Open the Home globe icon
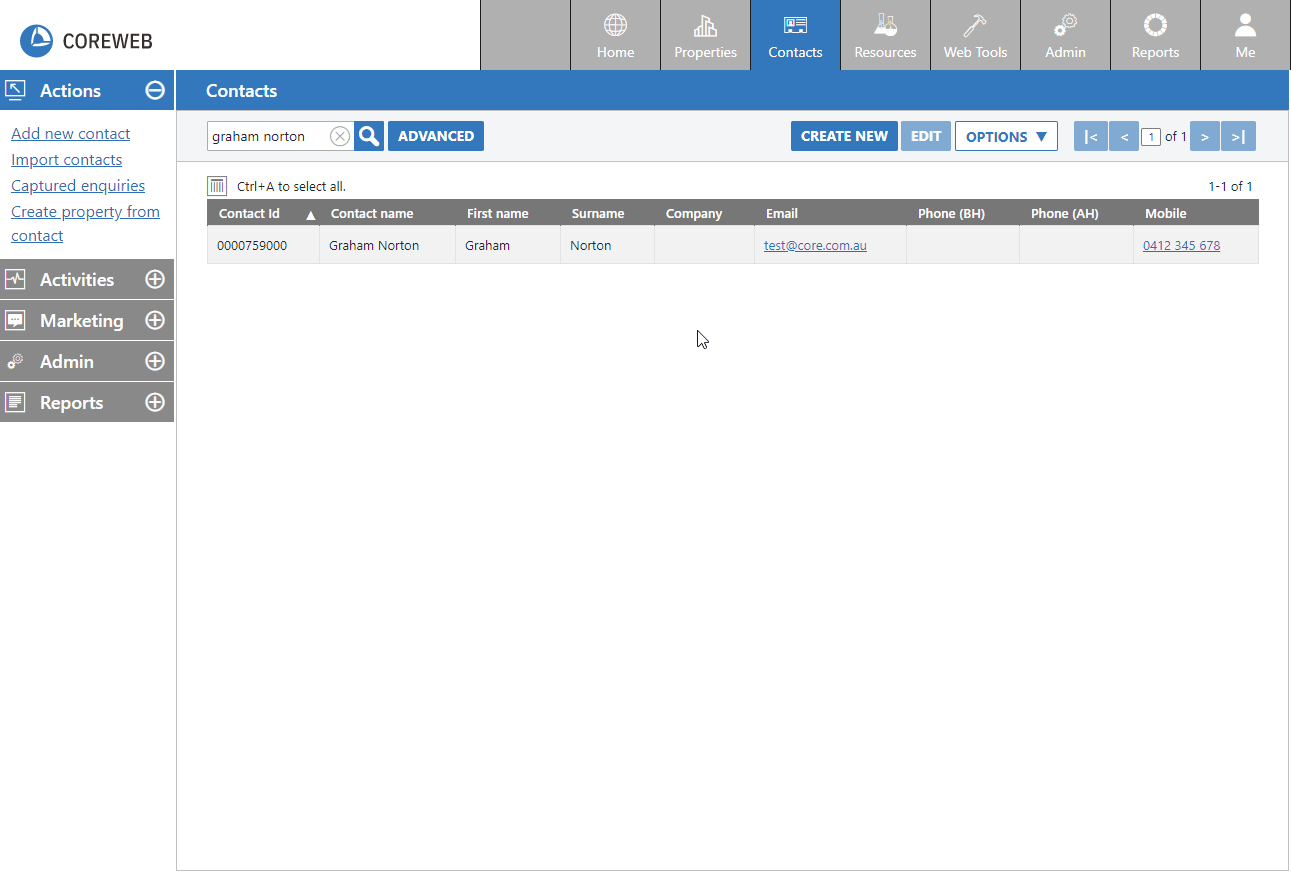Viewport: 1291px width, 872px height. point(615,26)
